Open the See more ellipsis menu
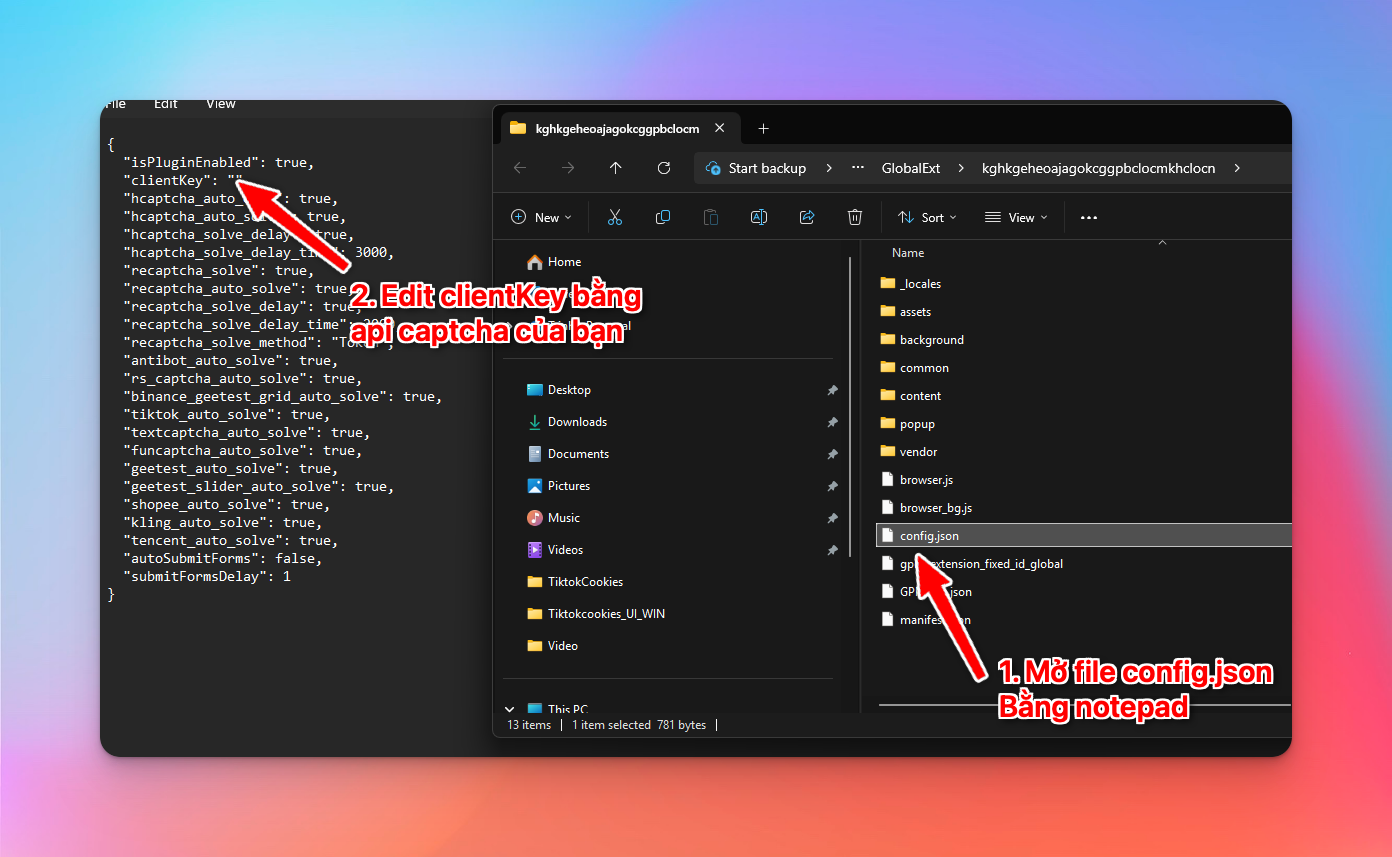This screenshot has width=1392, height=857. 1089,217
